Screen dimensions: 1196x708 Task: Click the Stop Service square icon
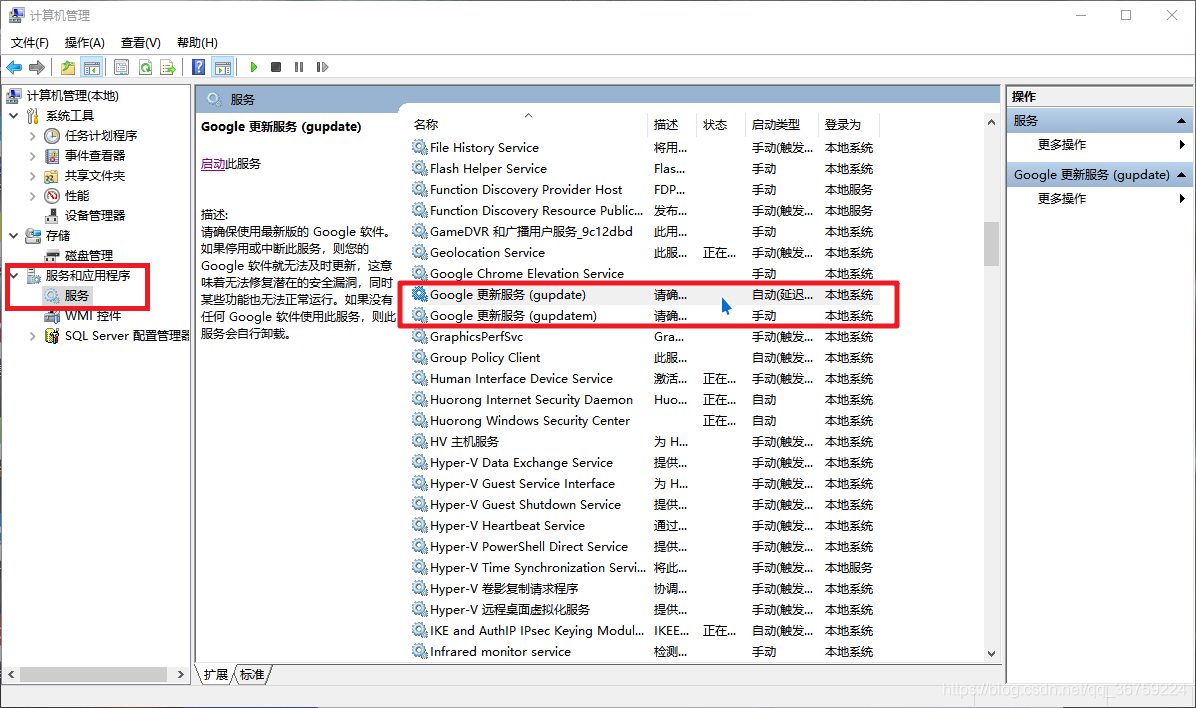coord(276,68)
